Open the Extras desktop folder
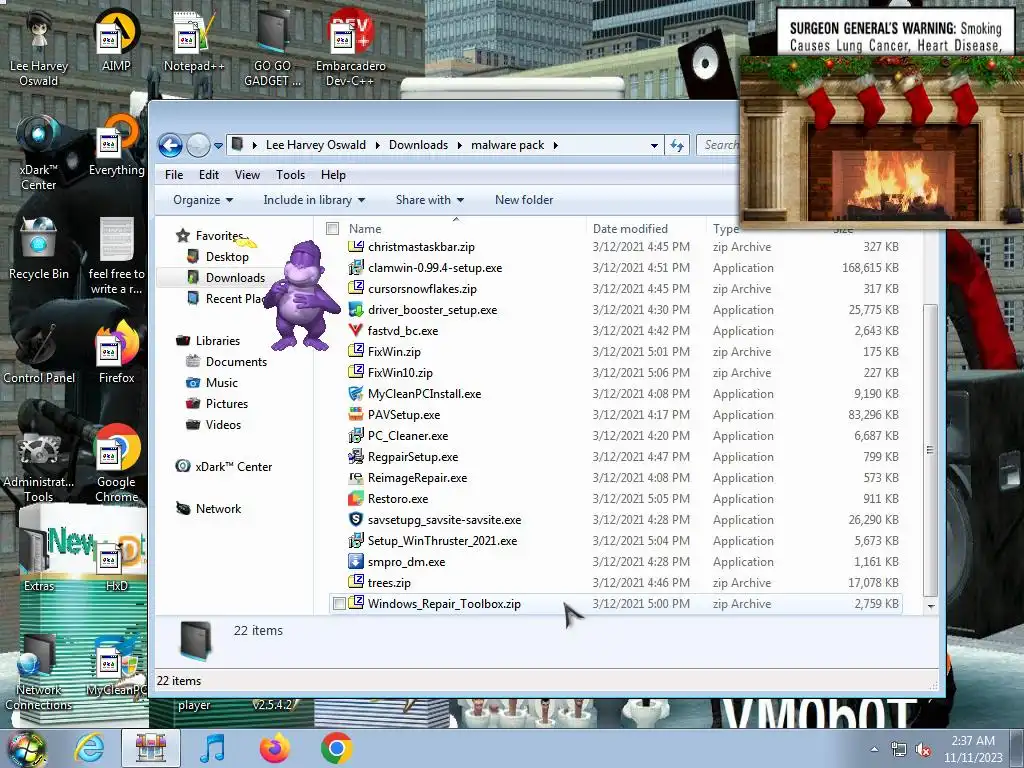This screenshot has height=768, width=1024. click(39, 558)
